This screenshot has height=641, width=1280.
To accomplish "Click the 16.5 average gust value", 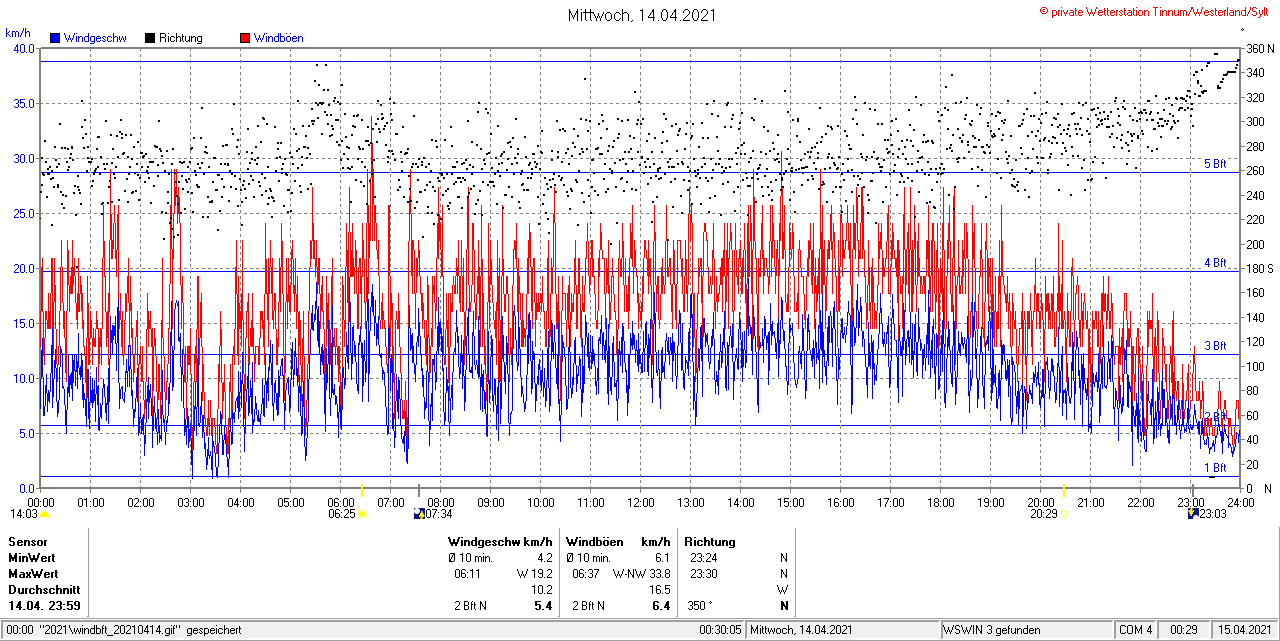I will pos(659,589).
